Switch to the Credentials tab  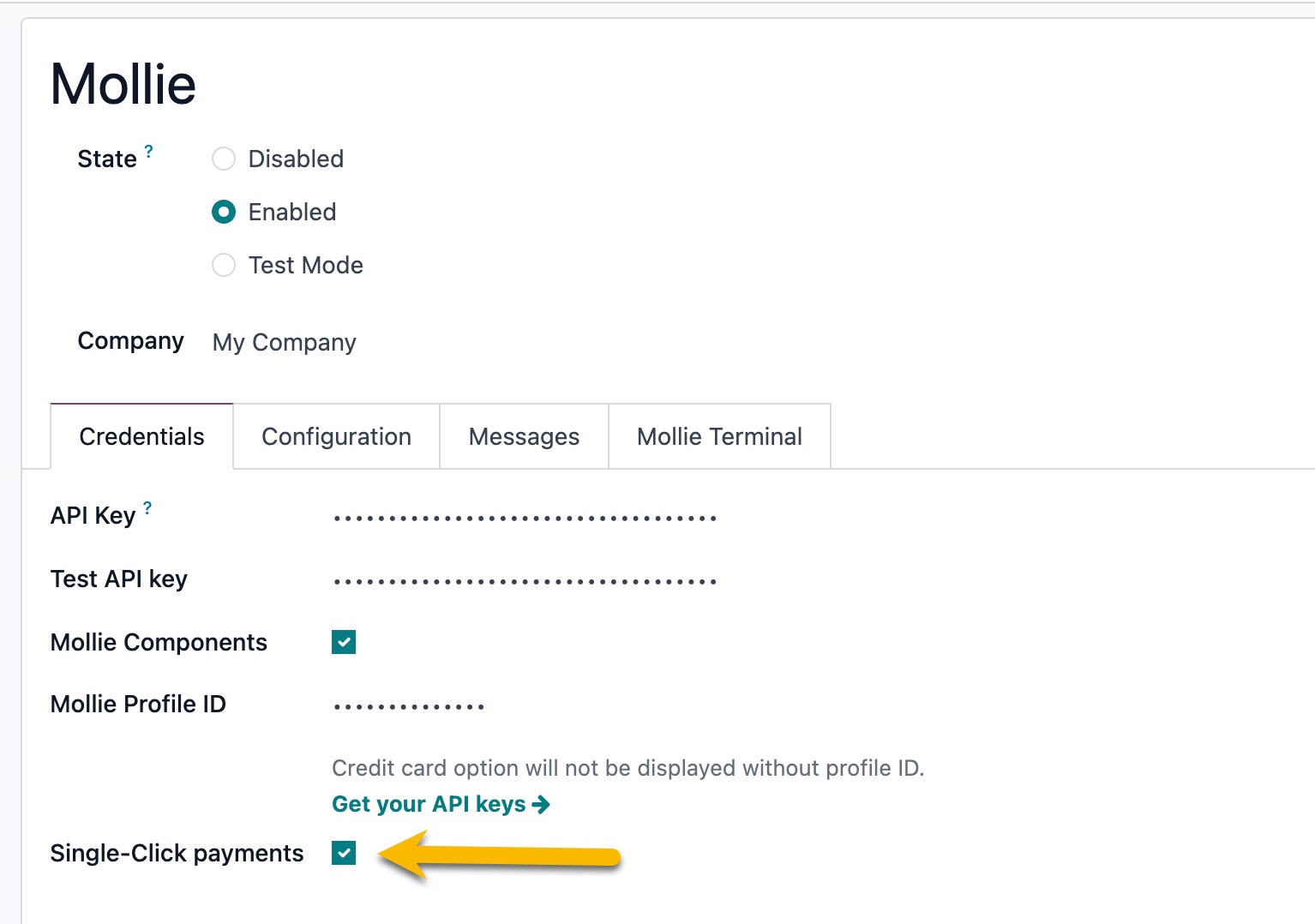pos(141,437)
